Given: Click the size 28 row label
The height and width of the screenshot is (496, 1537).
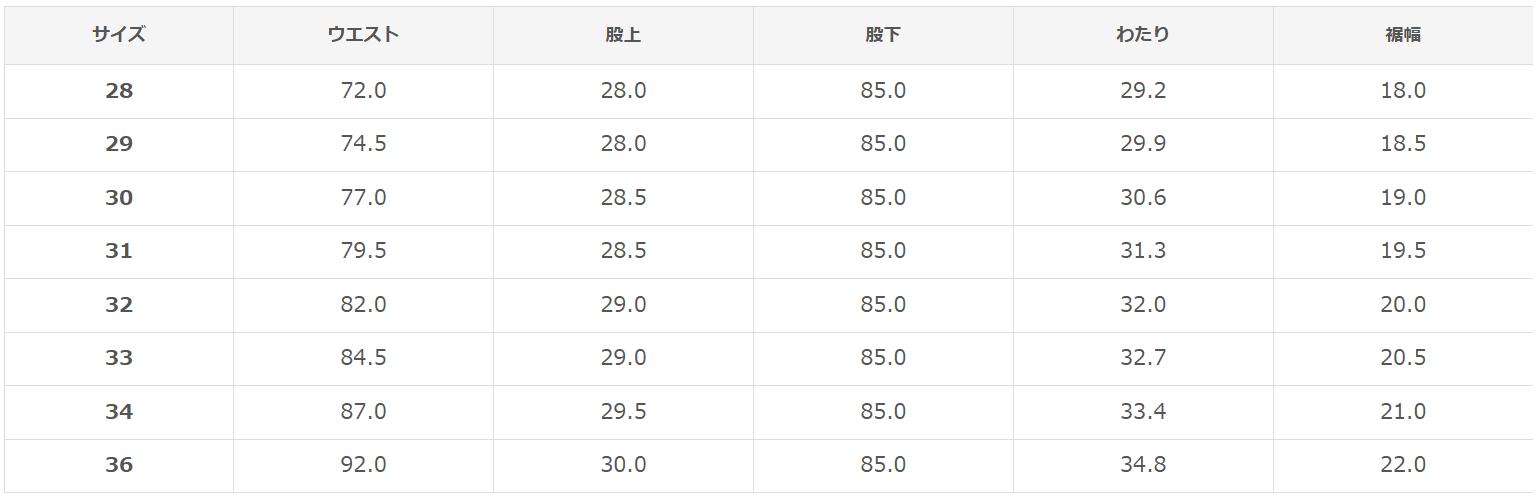Looking at the screenshot, I should [x=119, y=91].
